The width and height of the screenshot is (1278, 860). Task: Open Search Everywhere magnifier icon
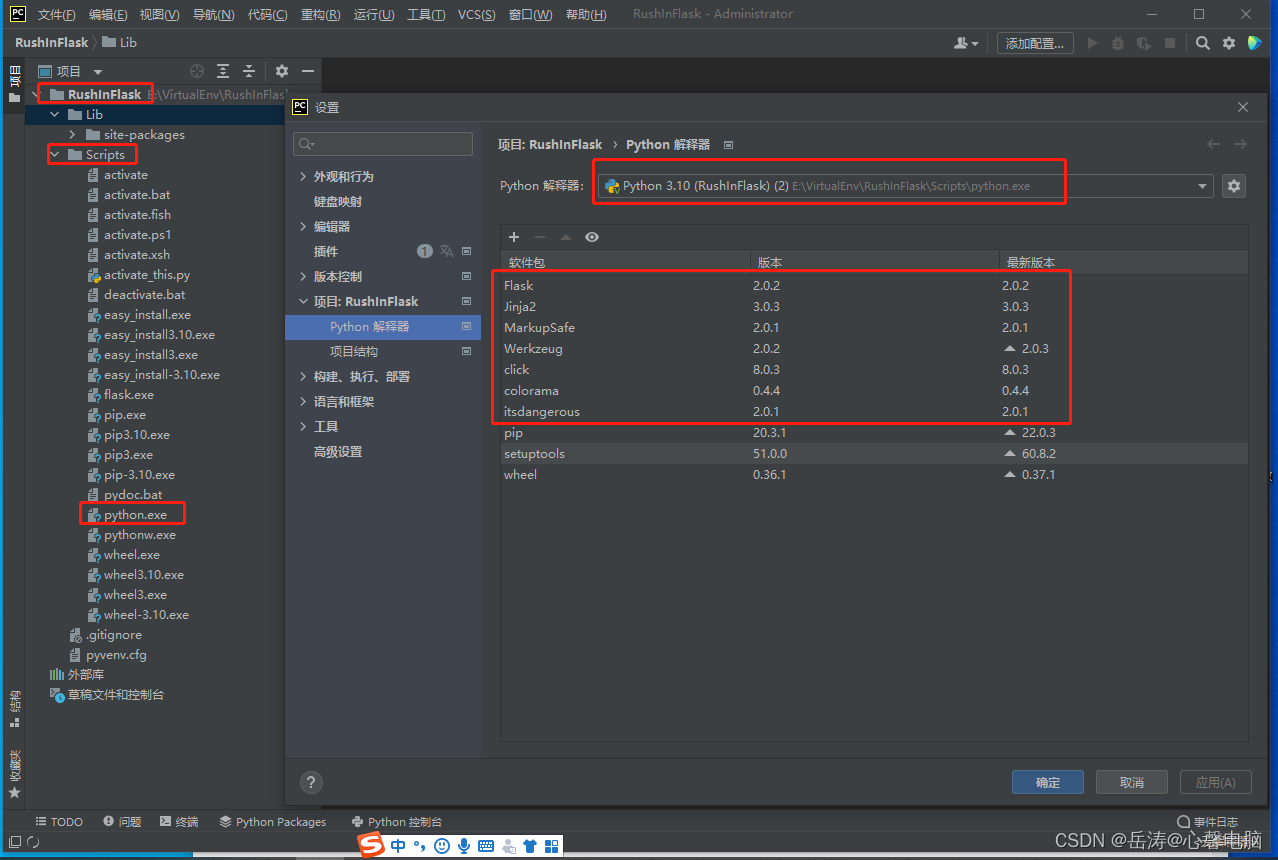(x=1203, y=43)
